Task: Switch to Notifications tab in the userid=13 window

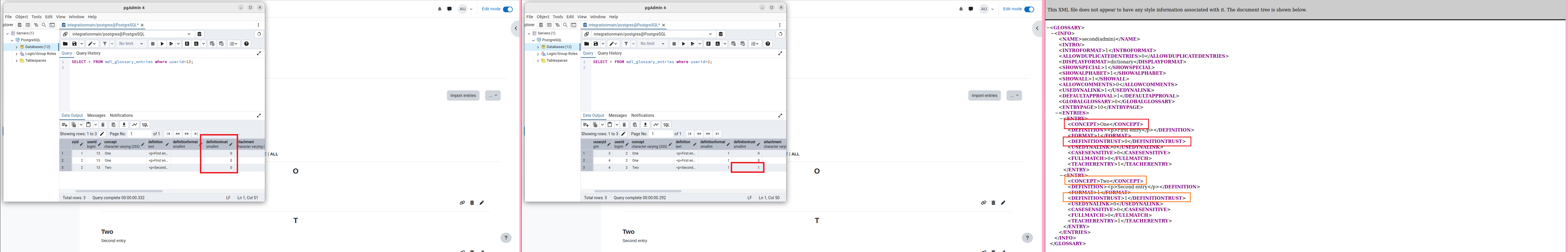Action: point(121,115)
